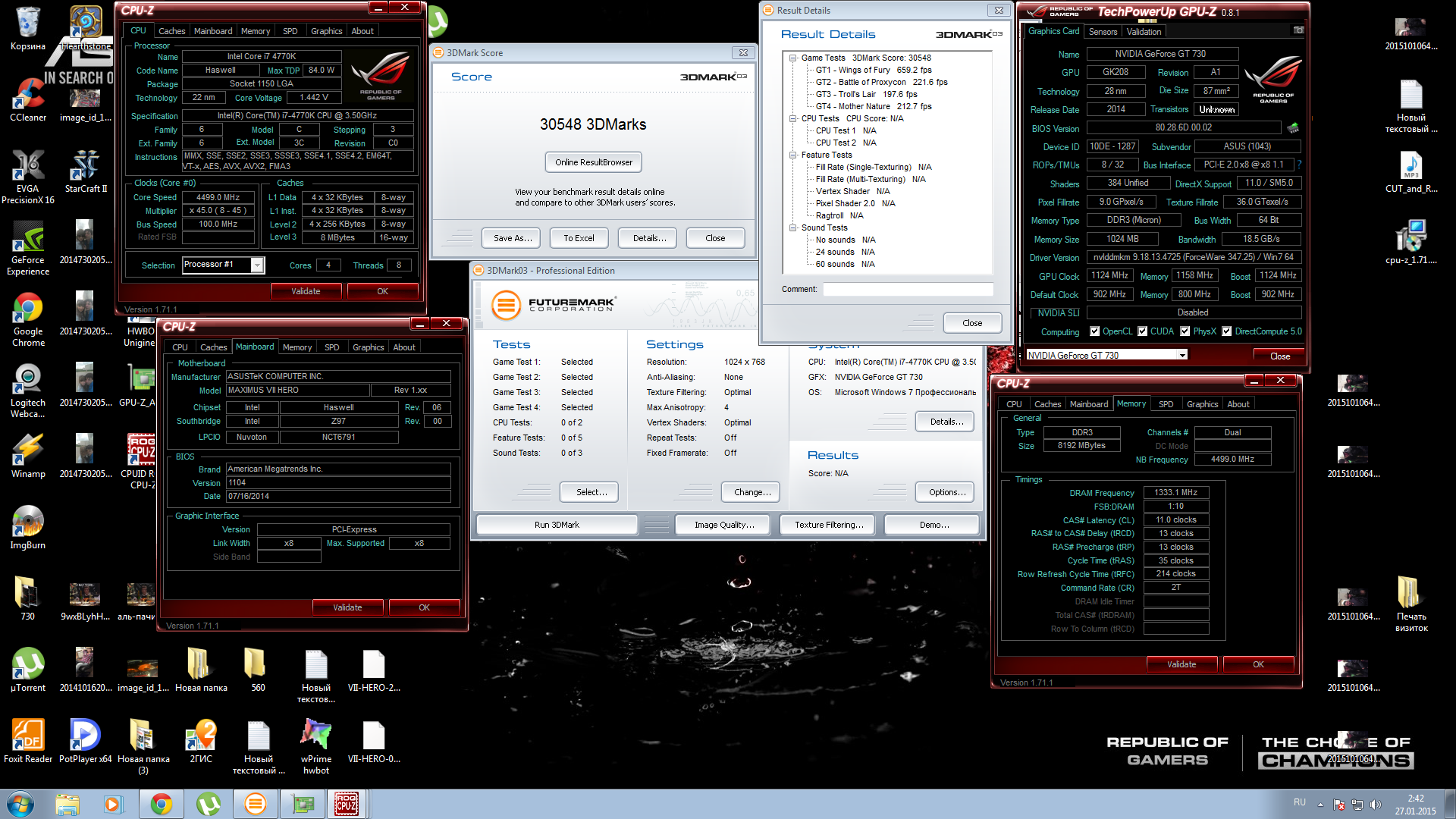Launch Winamp from the desktop
Screen dimensions: 1456x819
click(x=28, y=457)
